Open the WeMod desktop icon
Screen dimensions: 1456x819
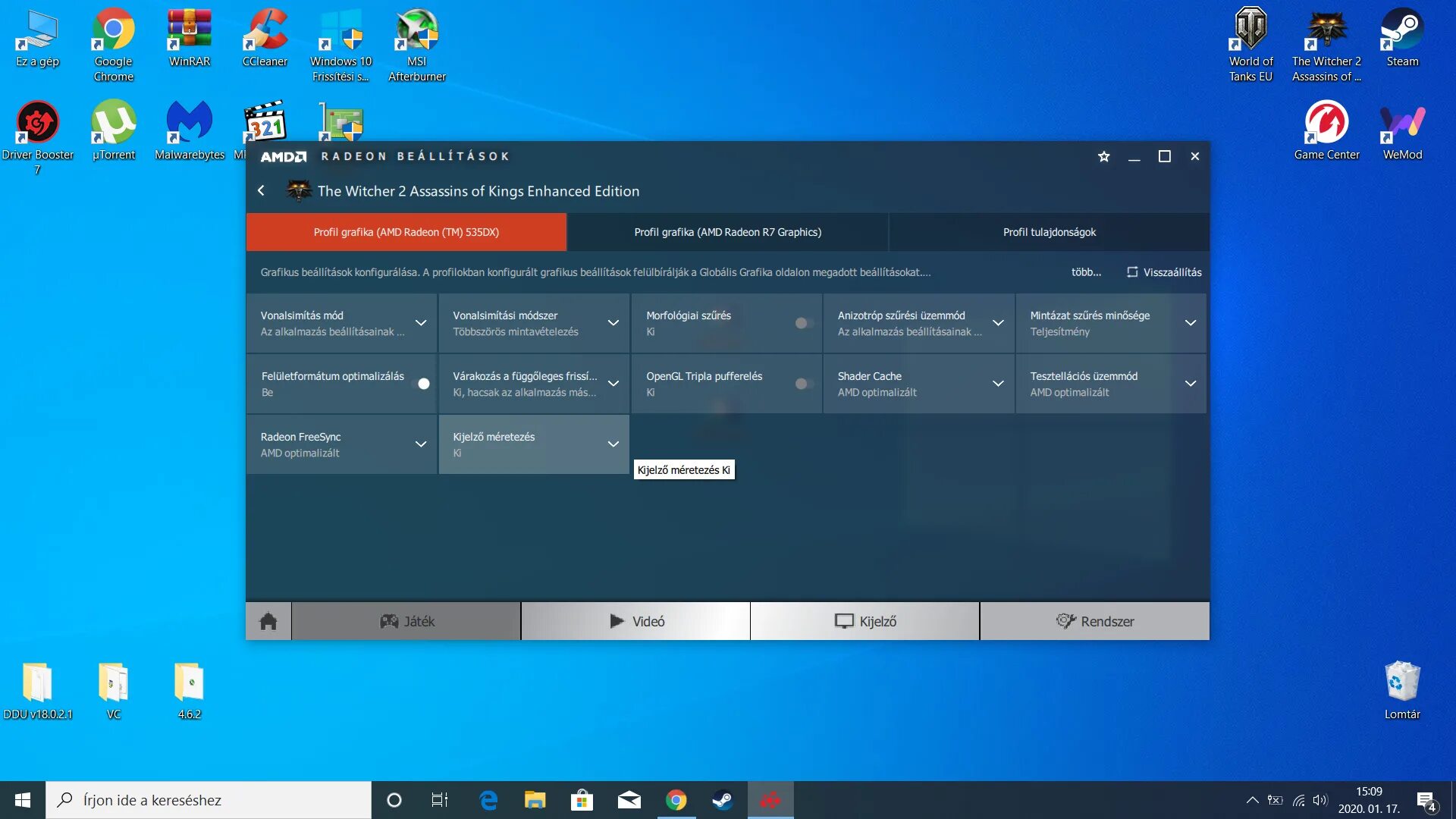click(x=1401, y=130)
